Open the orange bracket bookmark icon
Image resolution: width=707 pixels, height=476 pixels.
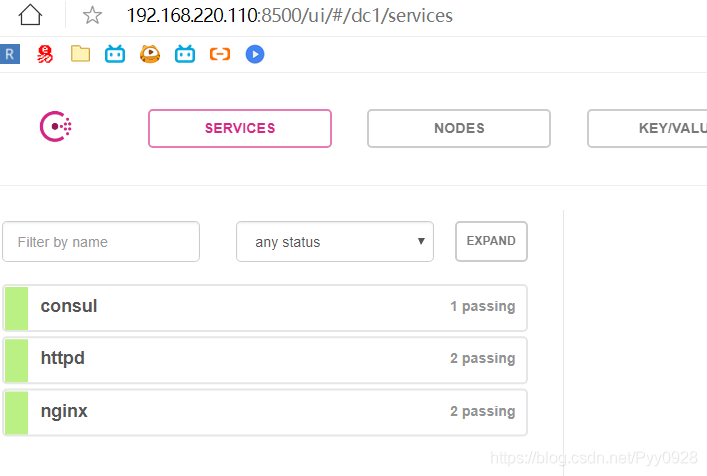[x=220, y=54]
